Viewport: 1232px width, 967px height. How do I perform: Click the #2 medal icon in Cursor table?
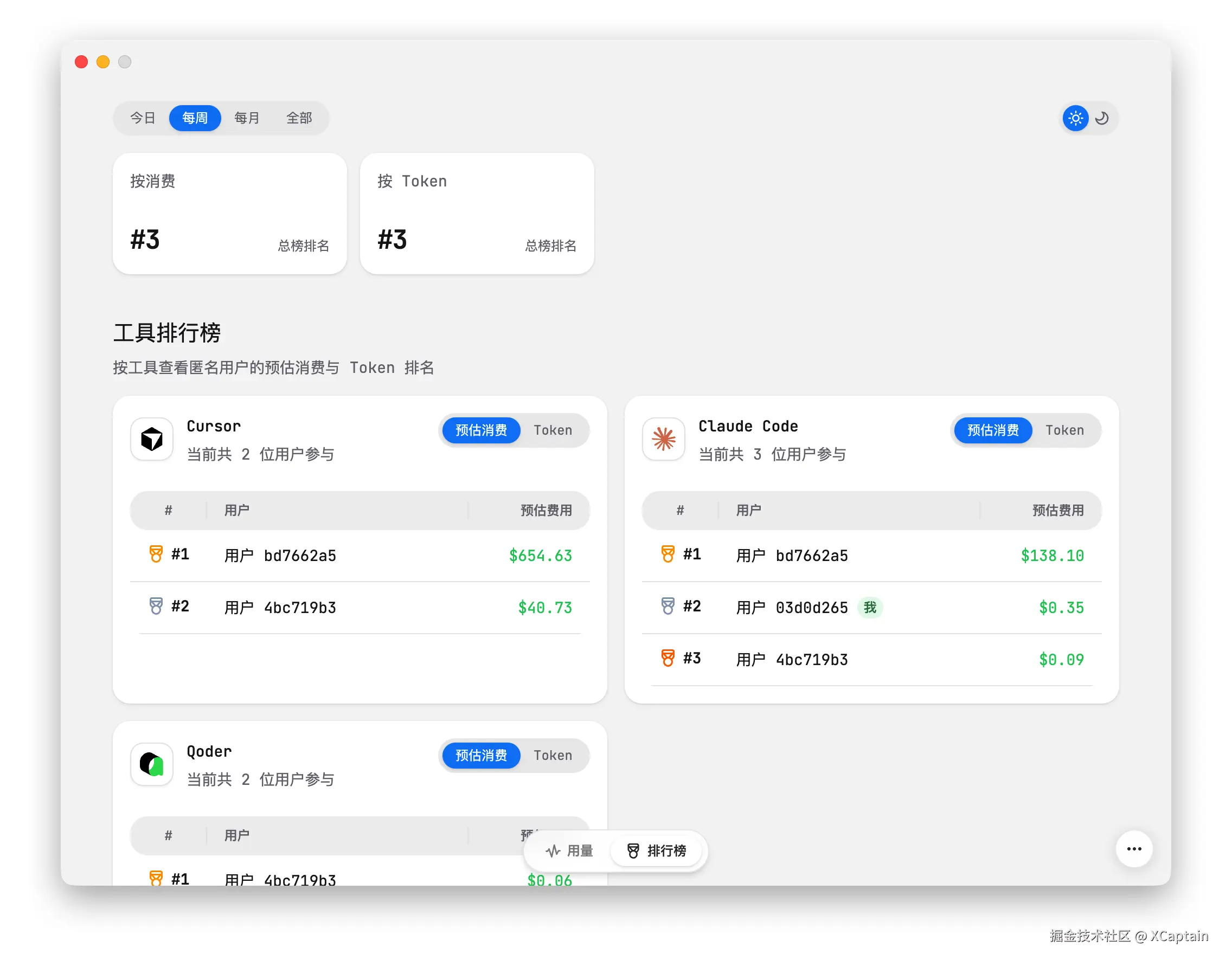click(x=156, y=607)
